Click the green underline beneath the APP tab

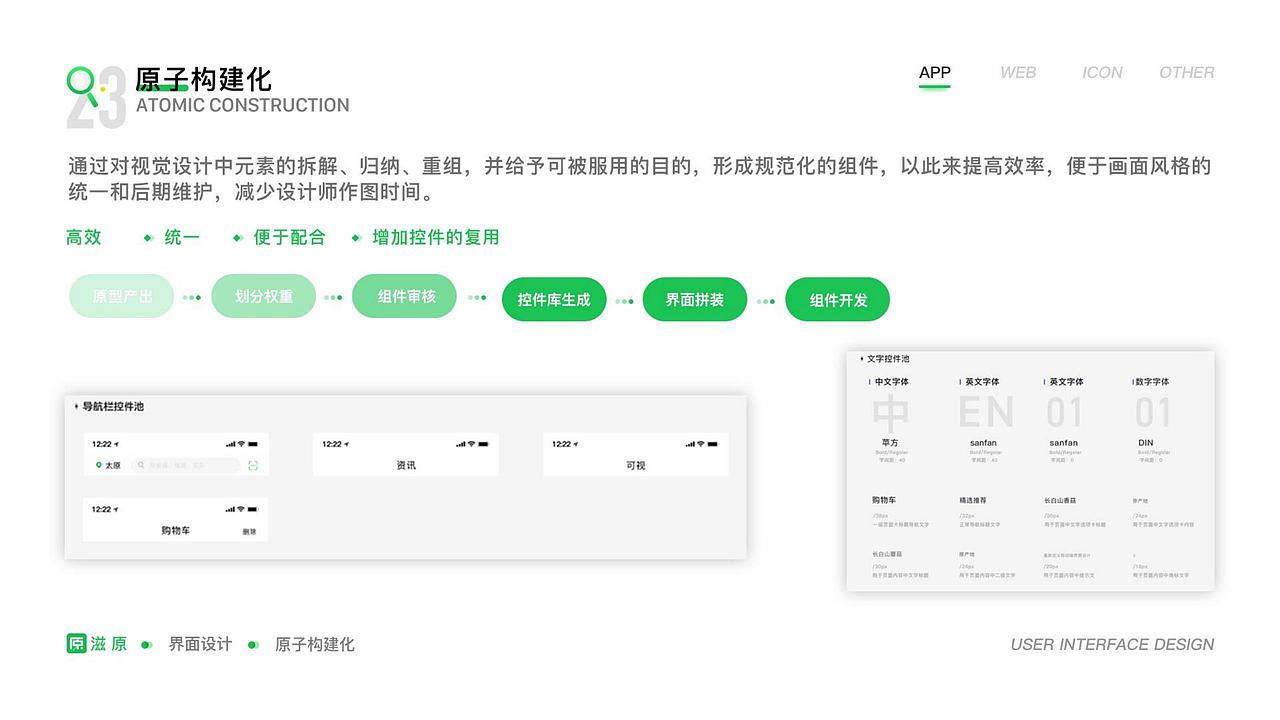click(934, 88)
